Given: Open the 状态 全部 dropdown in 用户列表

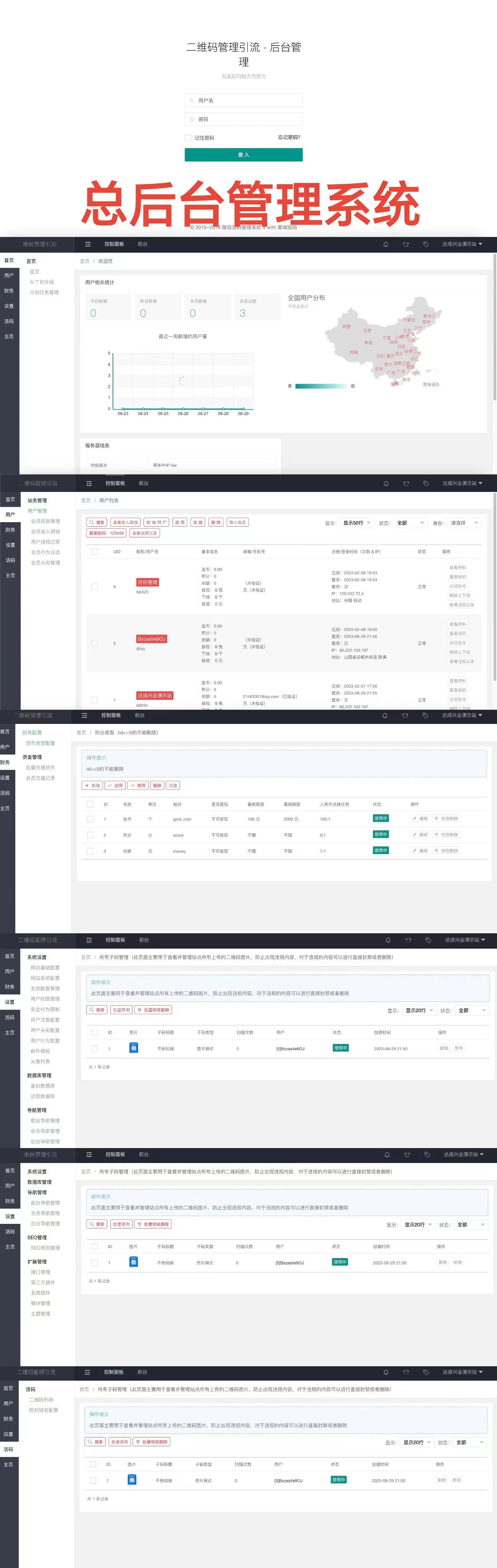Looking at the screenshot, I should (410, 523).
